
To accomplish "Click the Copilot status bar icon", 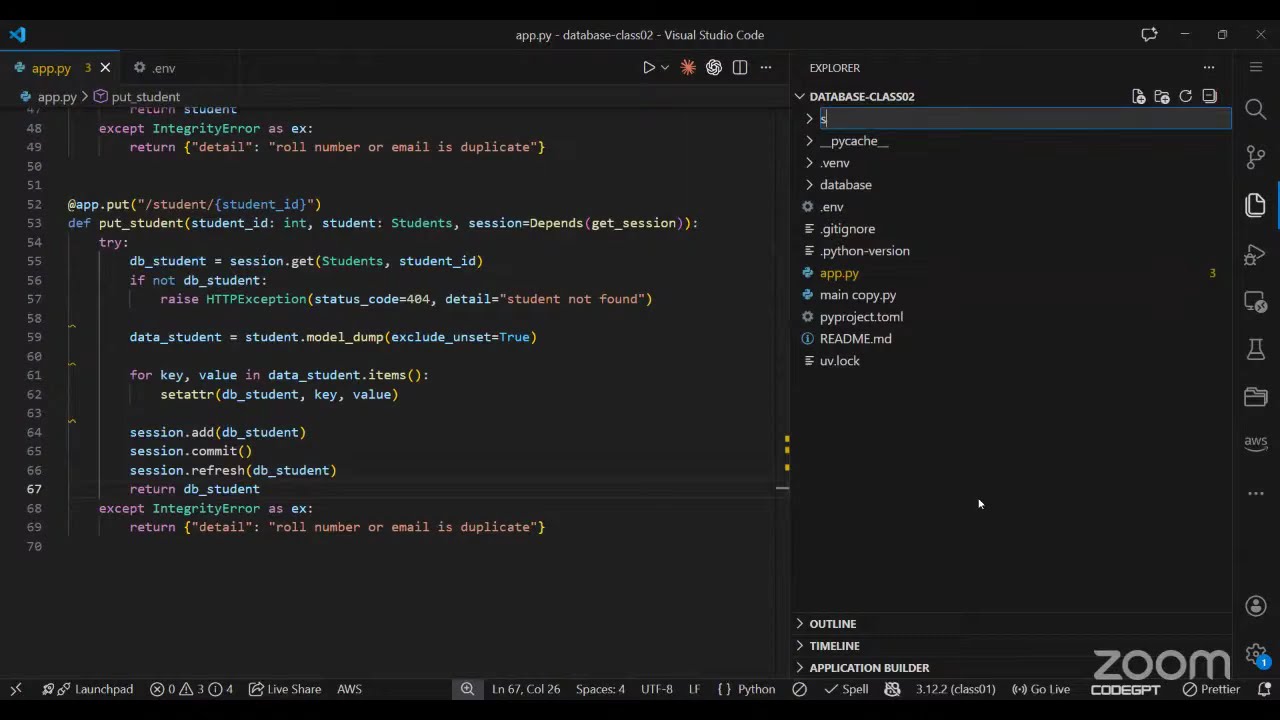I will coord(892,689).
